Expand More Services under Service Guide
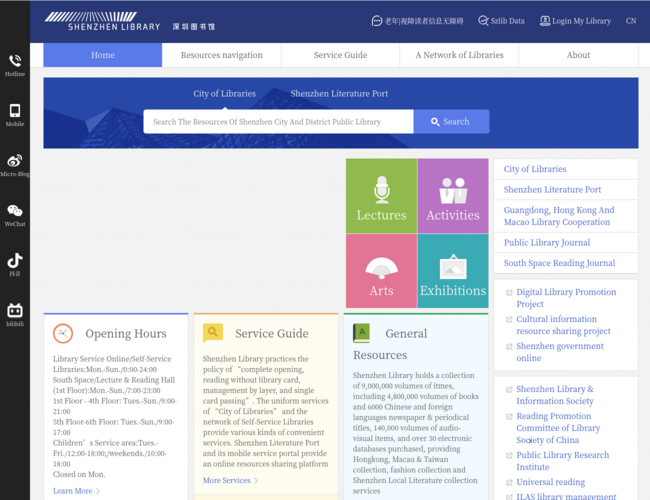 (230, 481)
